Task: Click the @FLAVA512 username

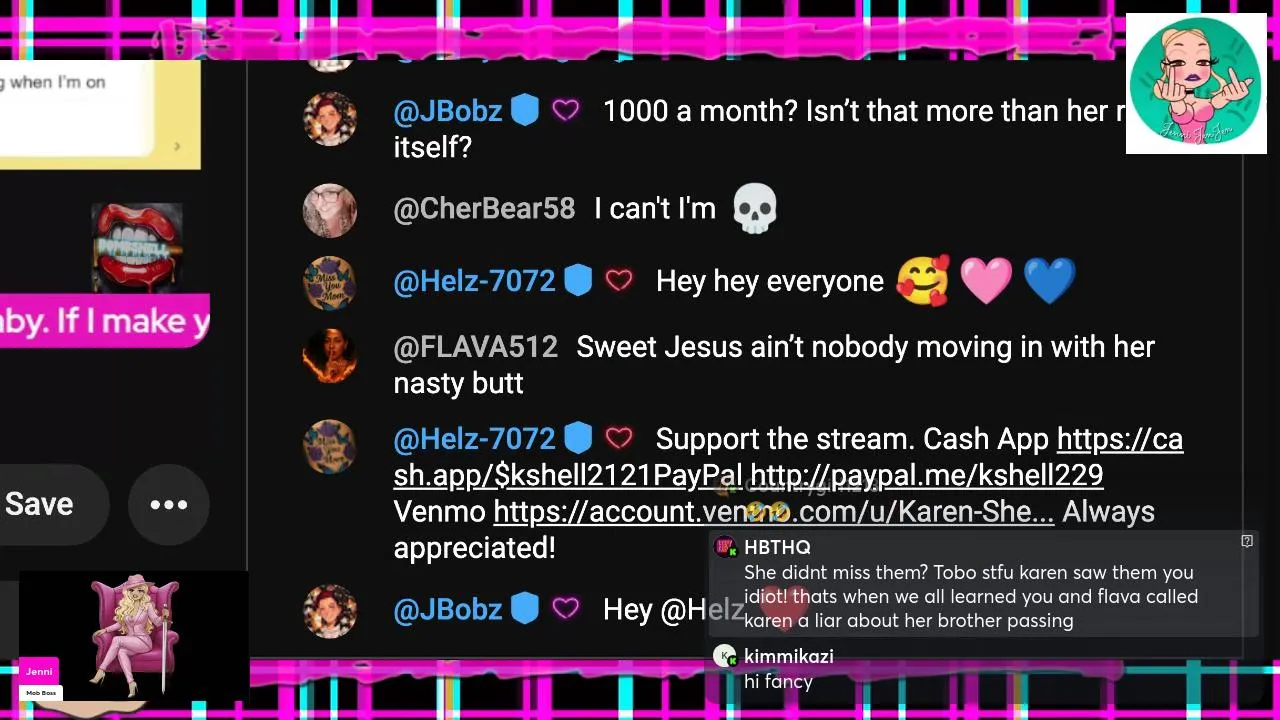Action: click(475, 347)
